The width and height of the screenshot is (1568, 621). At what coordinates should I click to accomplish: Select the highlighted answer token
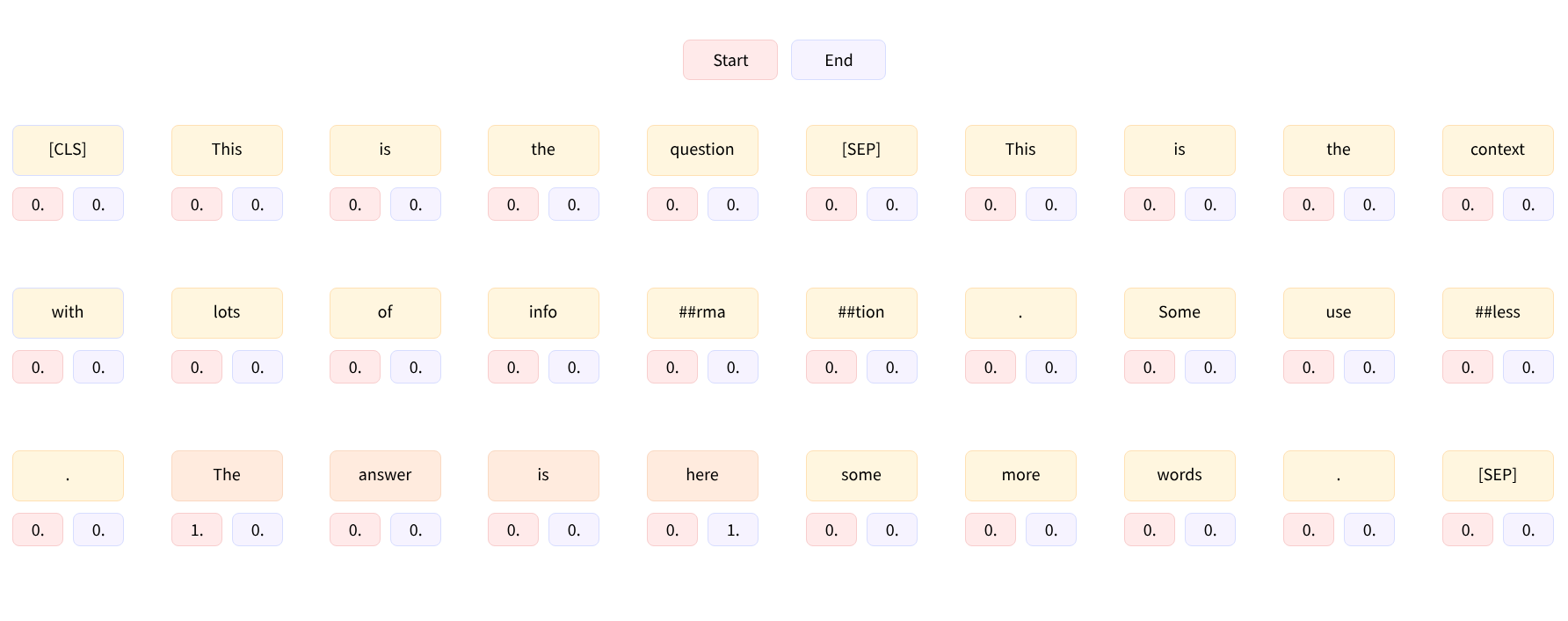click(385, 476)
